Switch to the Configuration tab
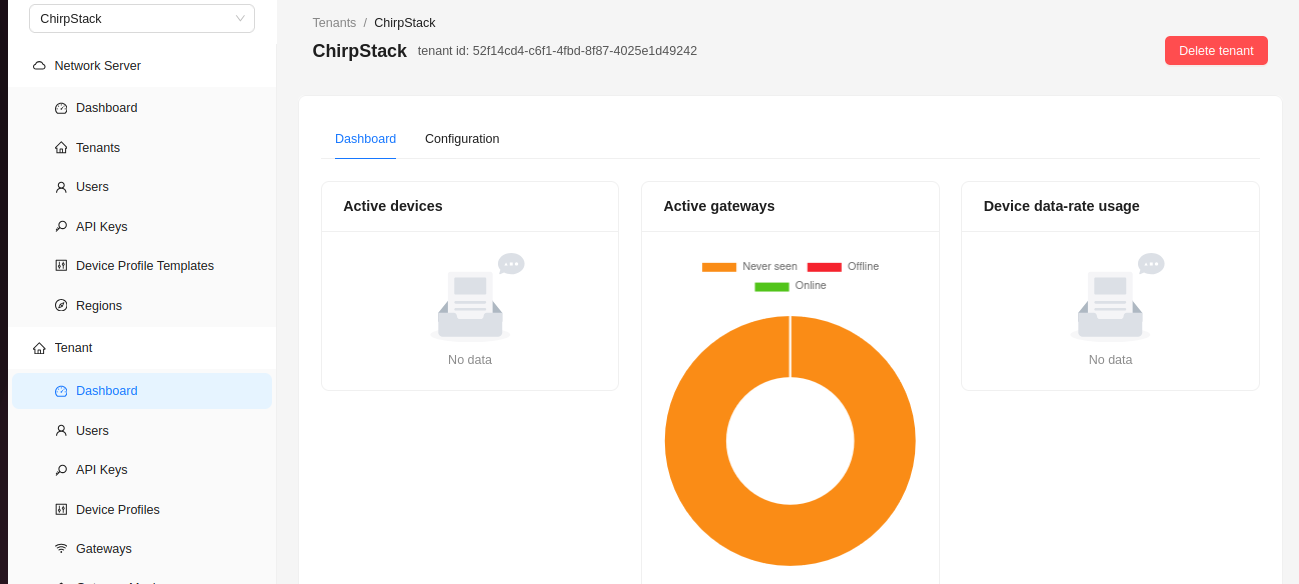This screenshot has height=584, width=1299. tap(462, 139)
